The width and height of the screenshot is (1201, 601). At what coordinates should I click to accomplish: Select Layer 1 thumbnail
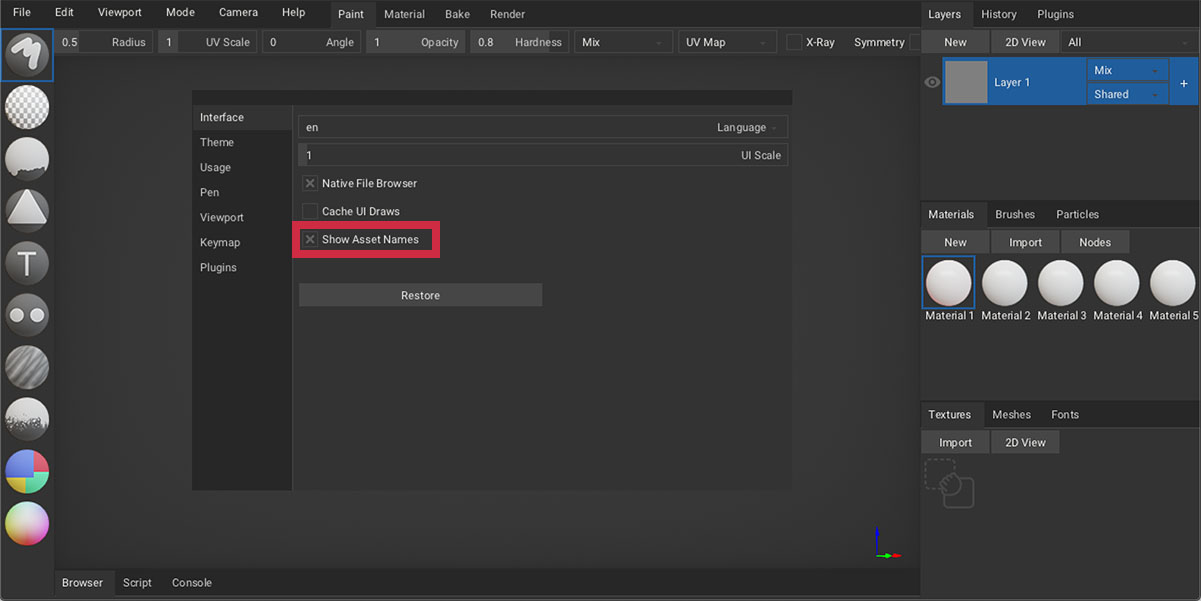click(966, 82)
